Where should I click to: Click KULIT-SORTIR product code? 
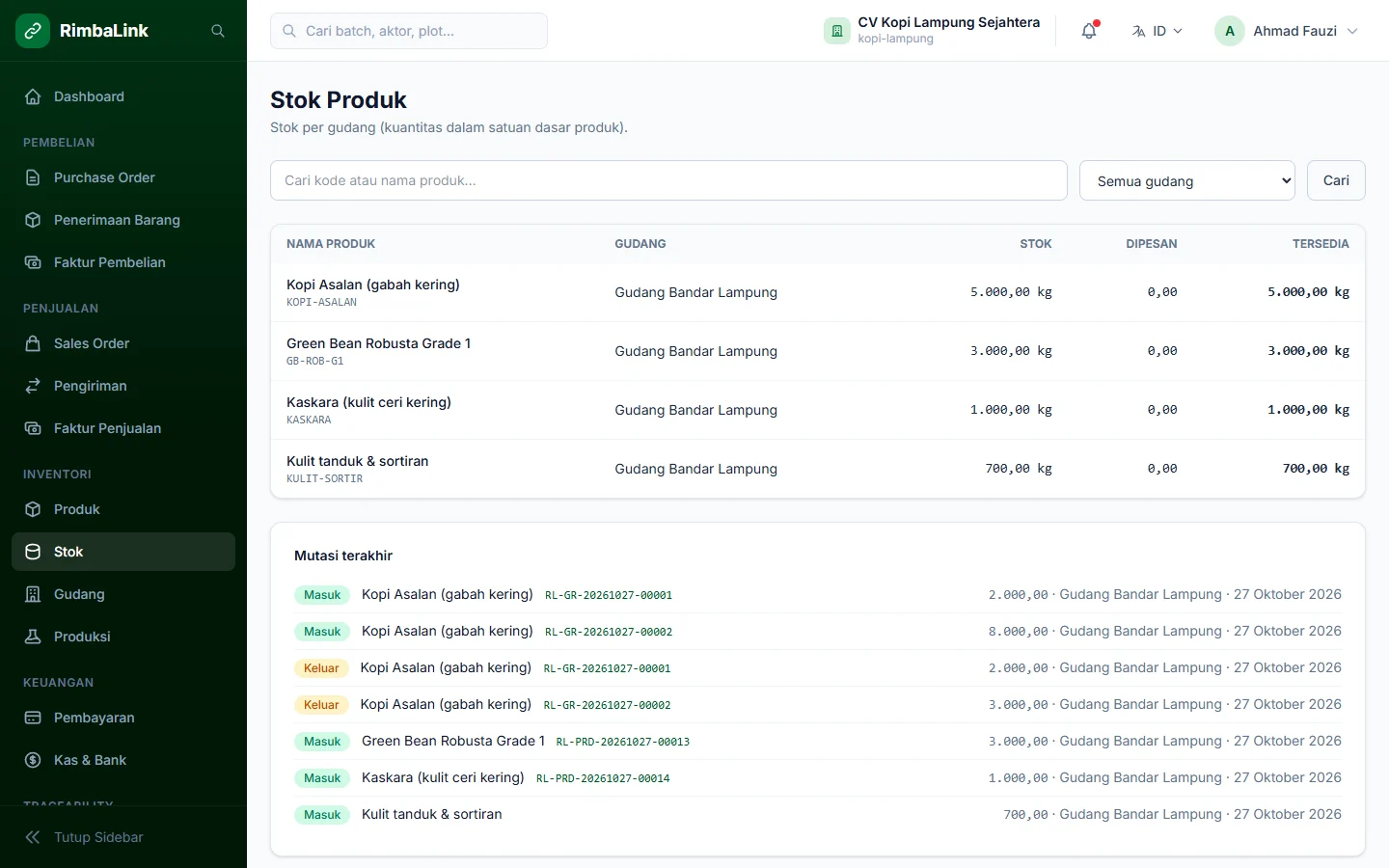pyautogui.click(x=325, y=478)
